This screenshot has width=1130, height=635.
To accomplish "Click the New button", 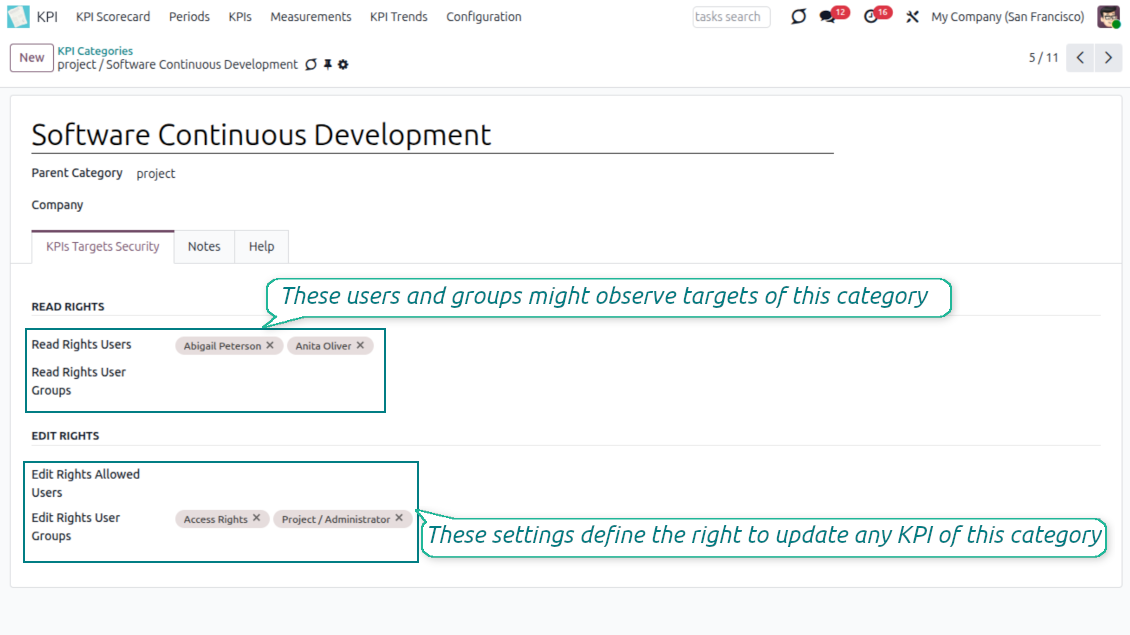I will tap(32, 58).
